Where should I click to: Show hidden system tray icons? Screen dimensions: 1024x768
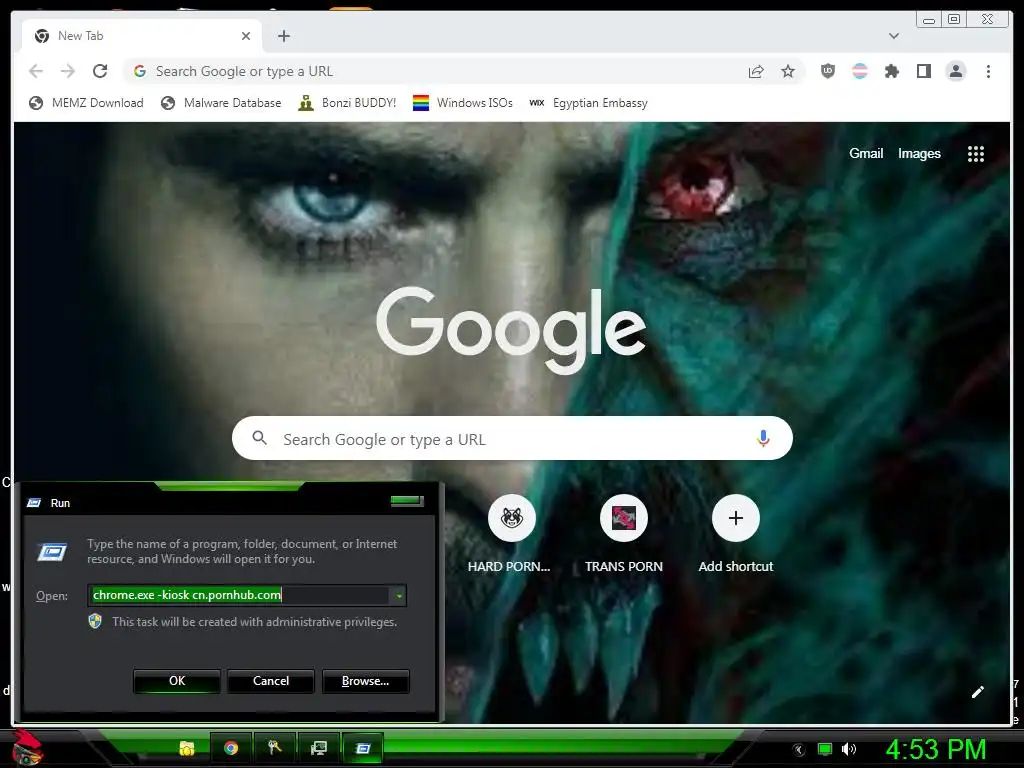coord(799,750)
